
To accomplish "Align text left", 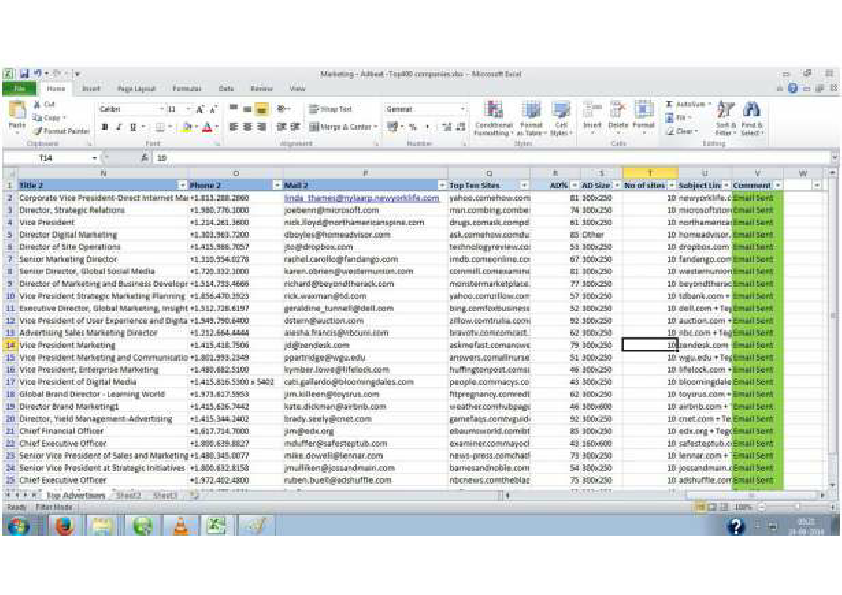I will point(234,127).
